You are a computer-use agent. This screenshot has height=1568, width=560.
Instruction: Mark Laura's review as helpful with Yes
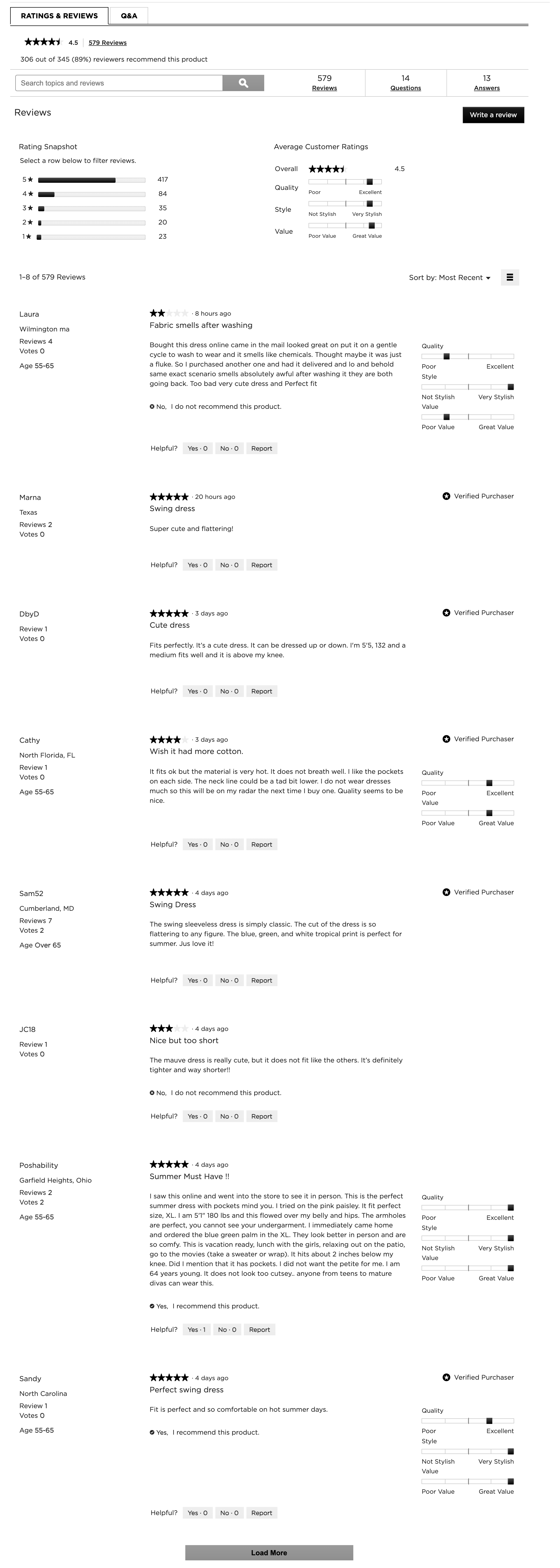point(197,448)
